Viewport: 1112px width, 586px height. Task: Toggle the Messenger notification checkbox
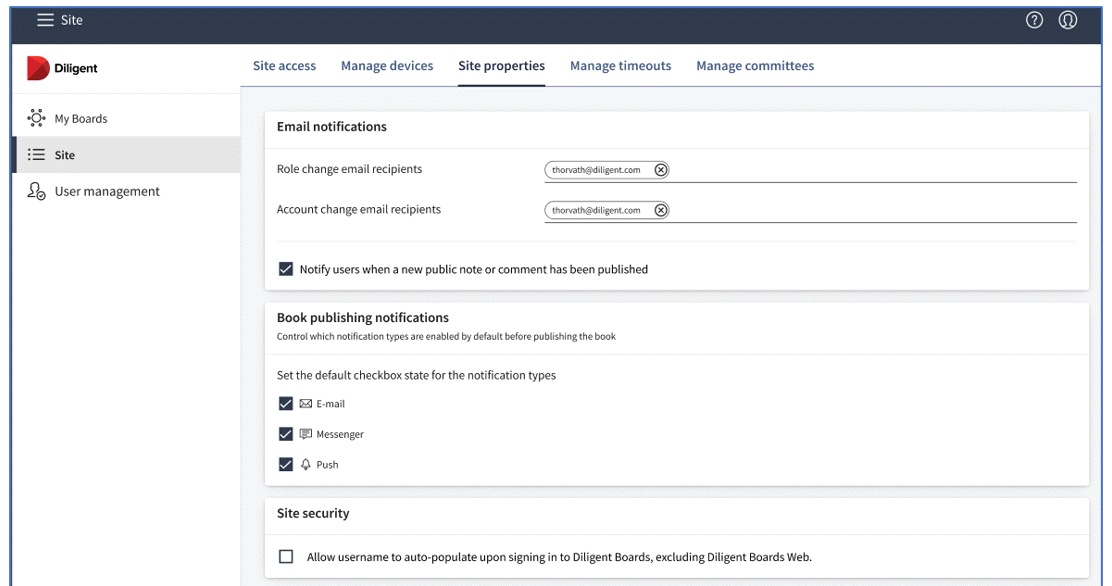[x=286, y=435]
